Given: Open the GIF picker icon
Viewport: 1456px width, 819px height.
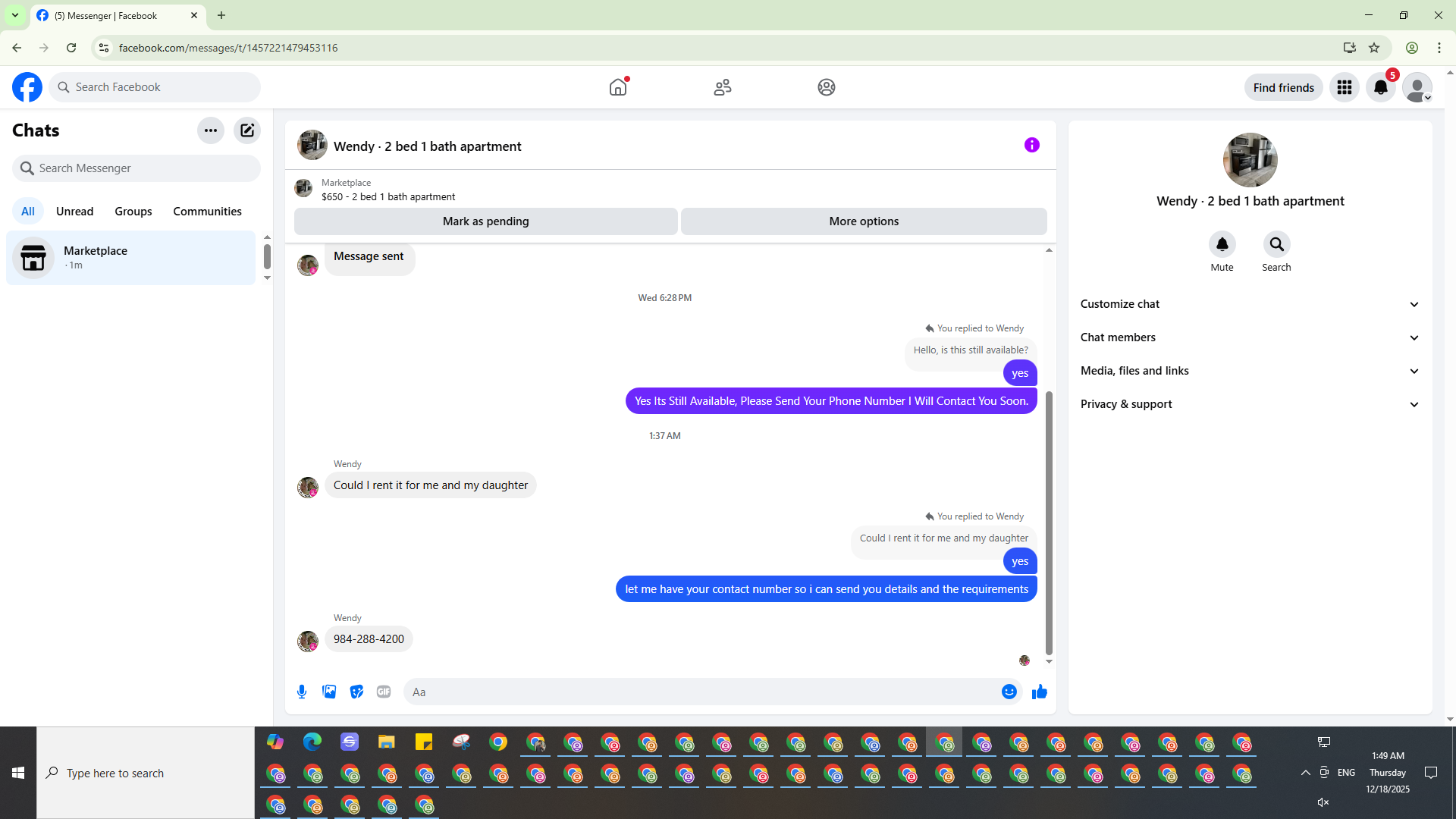Looking at the screenshot, I should tap(384, 692).
